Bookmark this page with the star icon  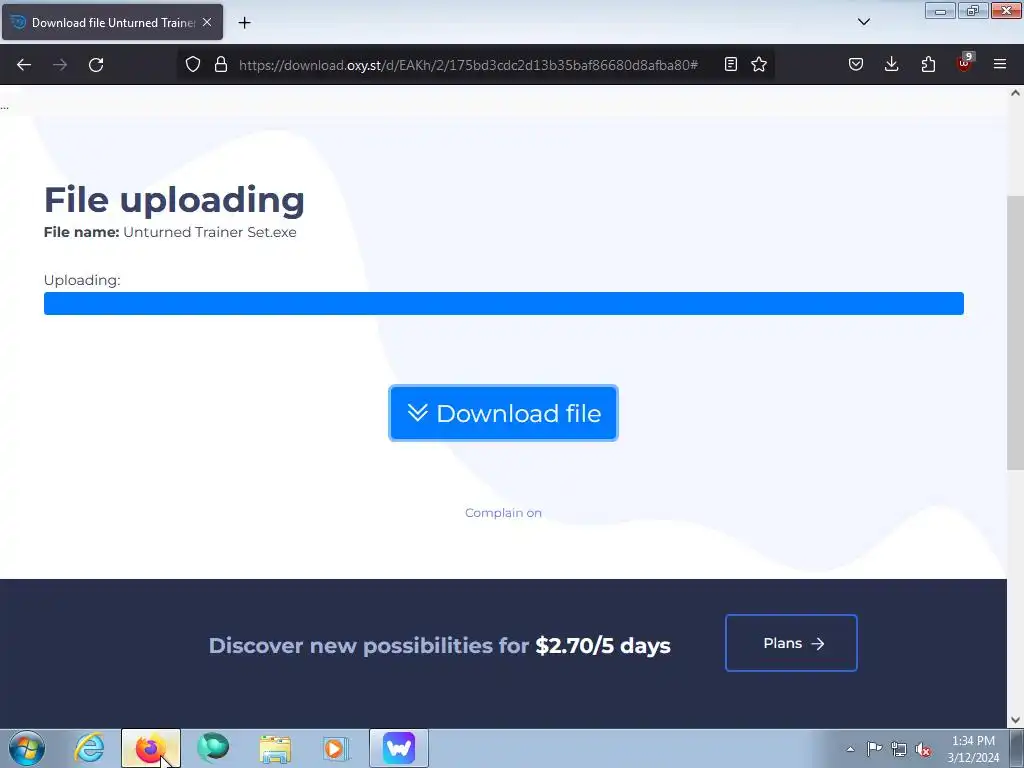(759, 64)
